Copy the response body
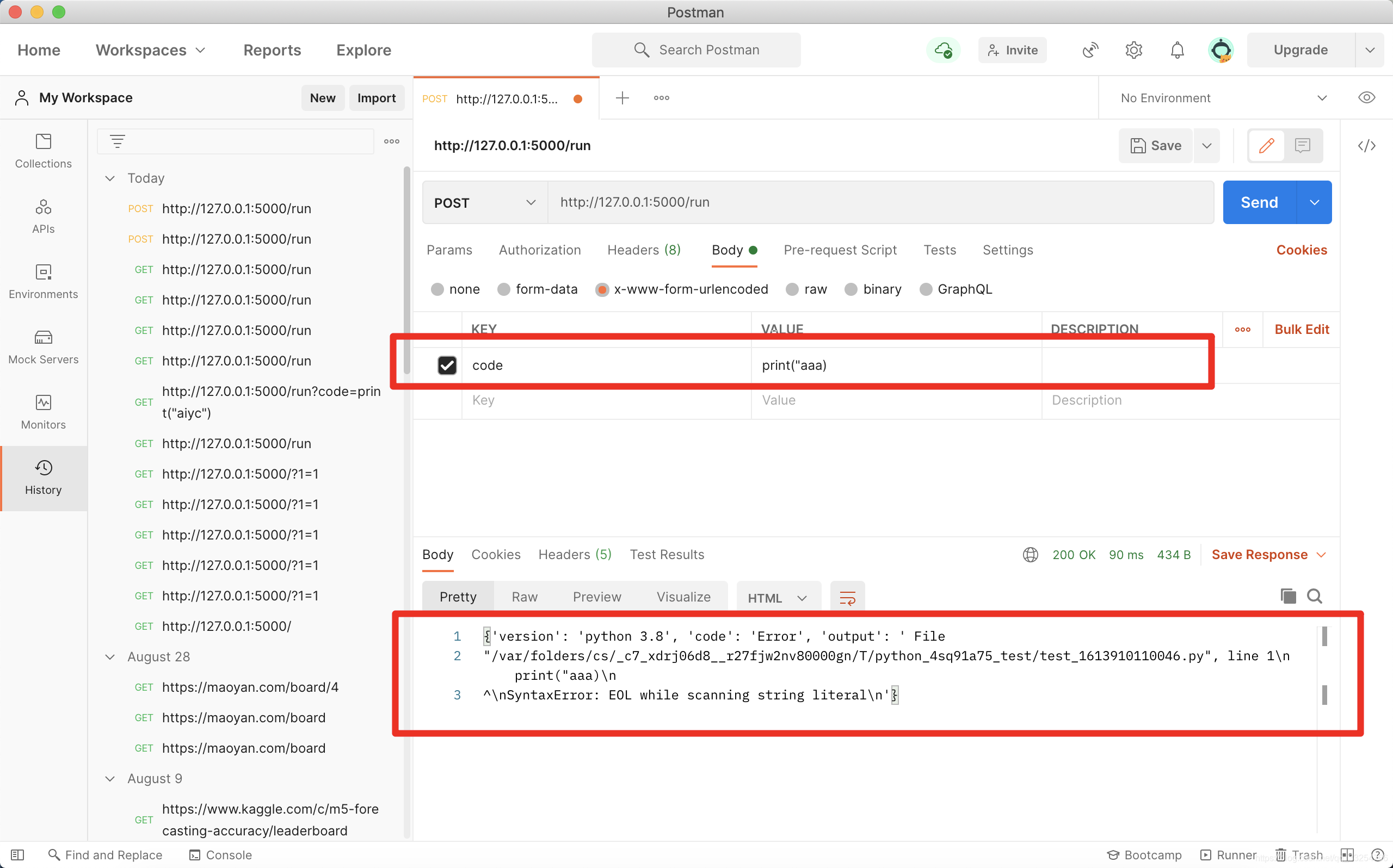Image resolution: width=1393 pixels, height=868 pixels. click(1288, 597)
